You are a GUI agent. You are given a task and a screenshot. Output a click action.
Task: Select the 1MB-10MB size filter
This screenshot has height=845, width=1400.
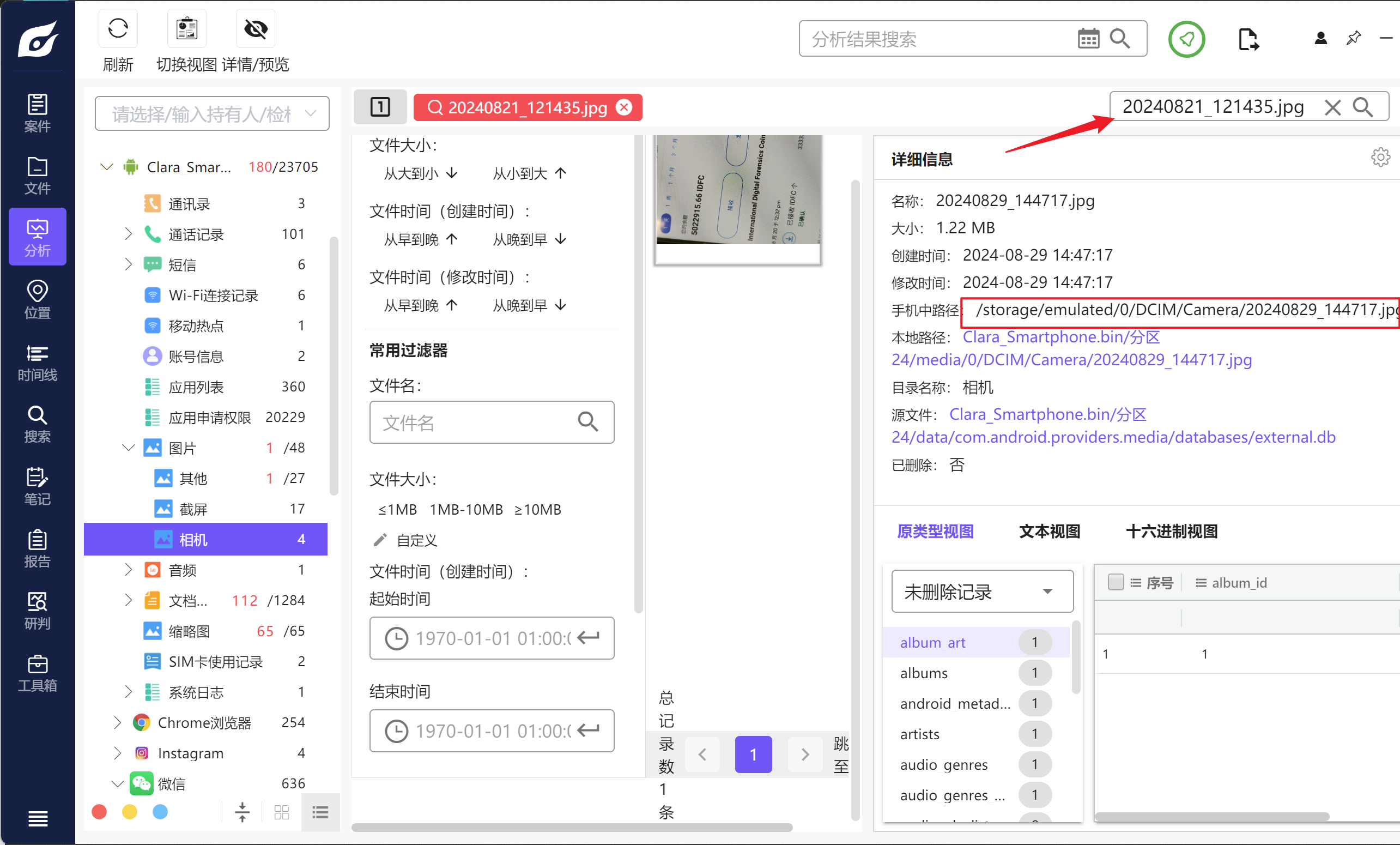click(x=466, y=509)
